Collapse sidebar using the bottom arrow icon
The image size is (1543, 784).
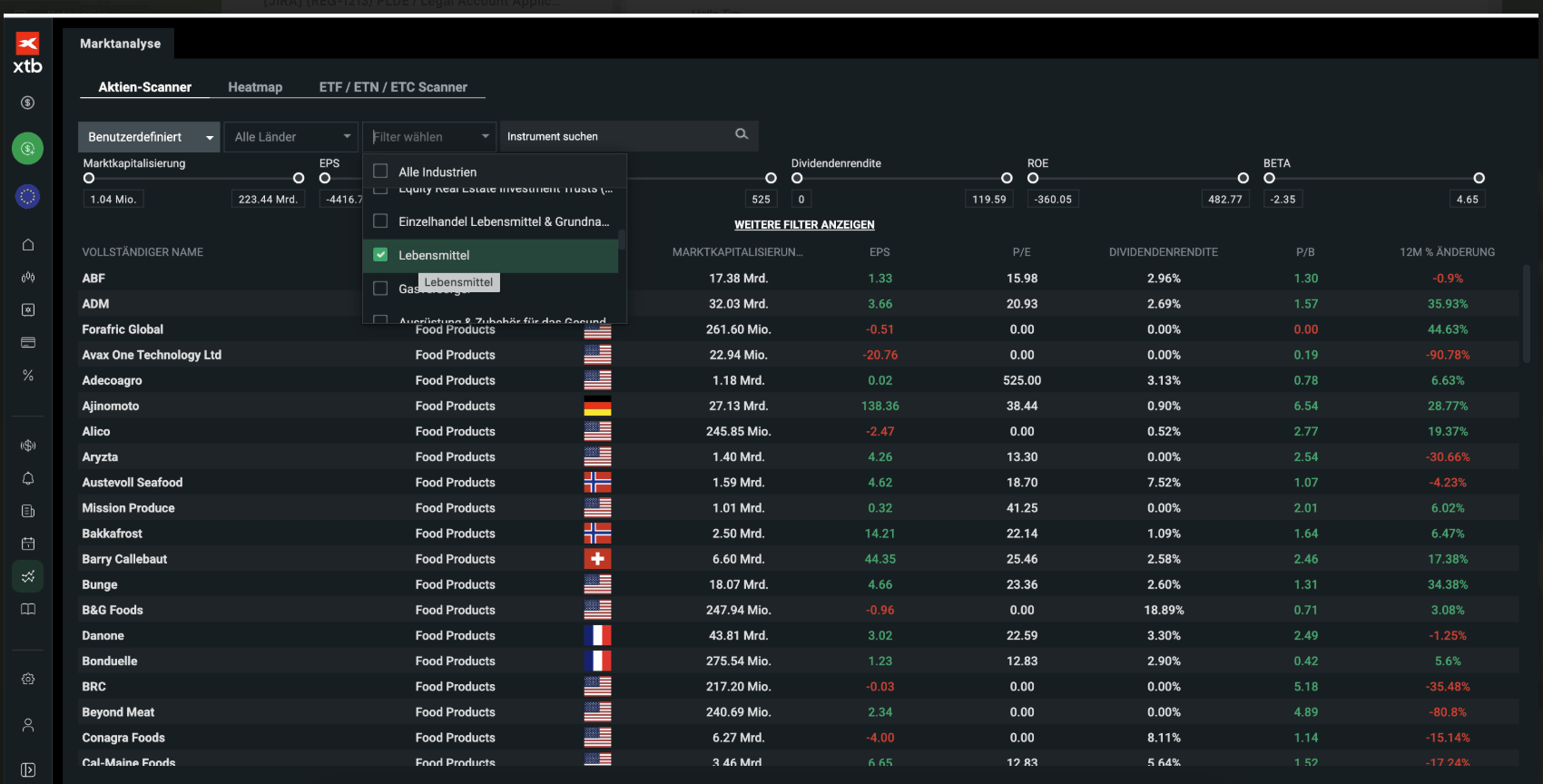(x=27, y=769)
